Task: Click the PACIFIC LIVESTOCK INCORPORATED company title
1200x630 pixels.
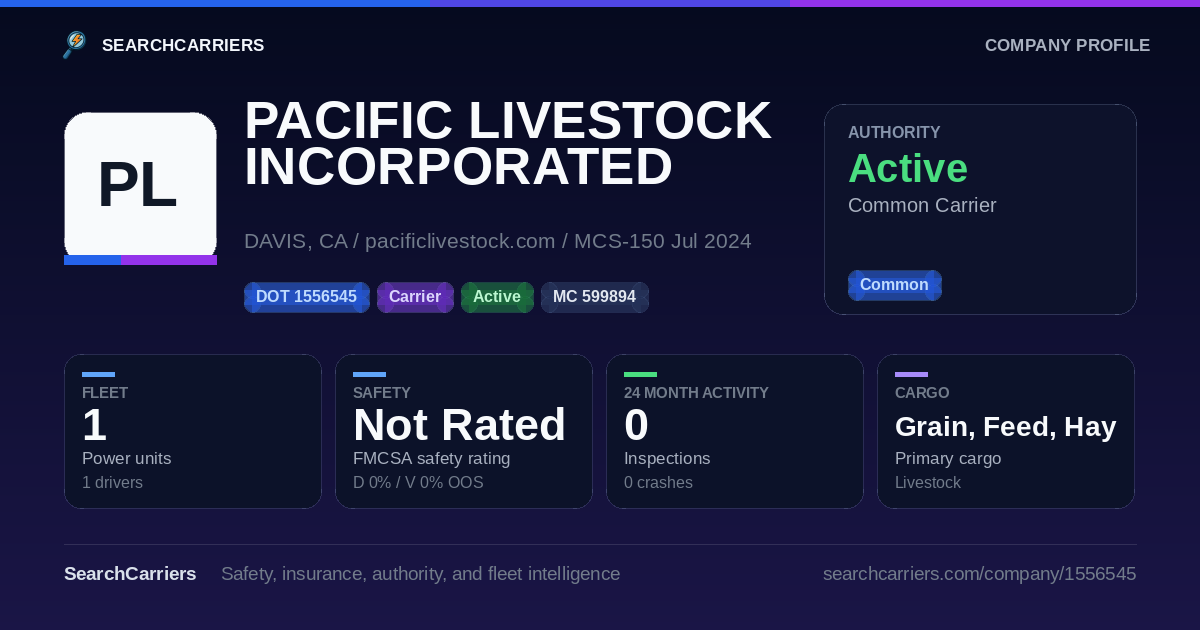Action: [508, 143]
